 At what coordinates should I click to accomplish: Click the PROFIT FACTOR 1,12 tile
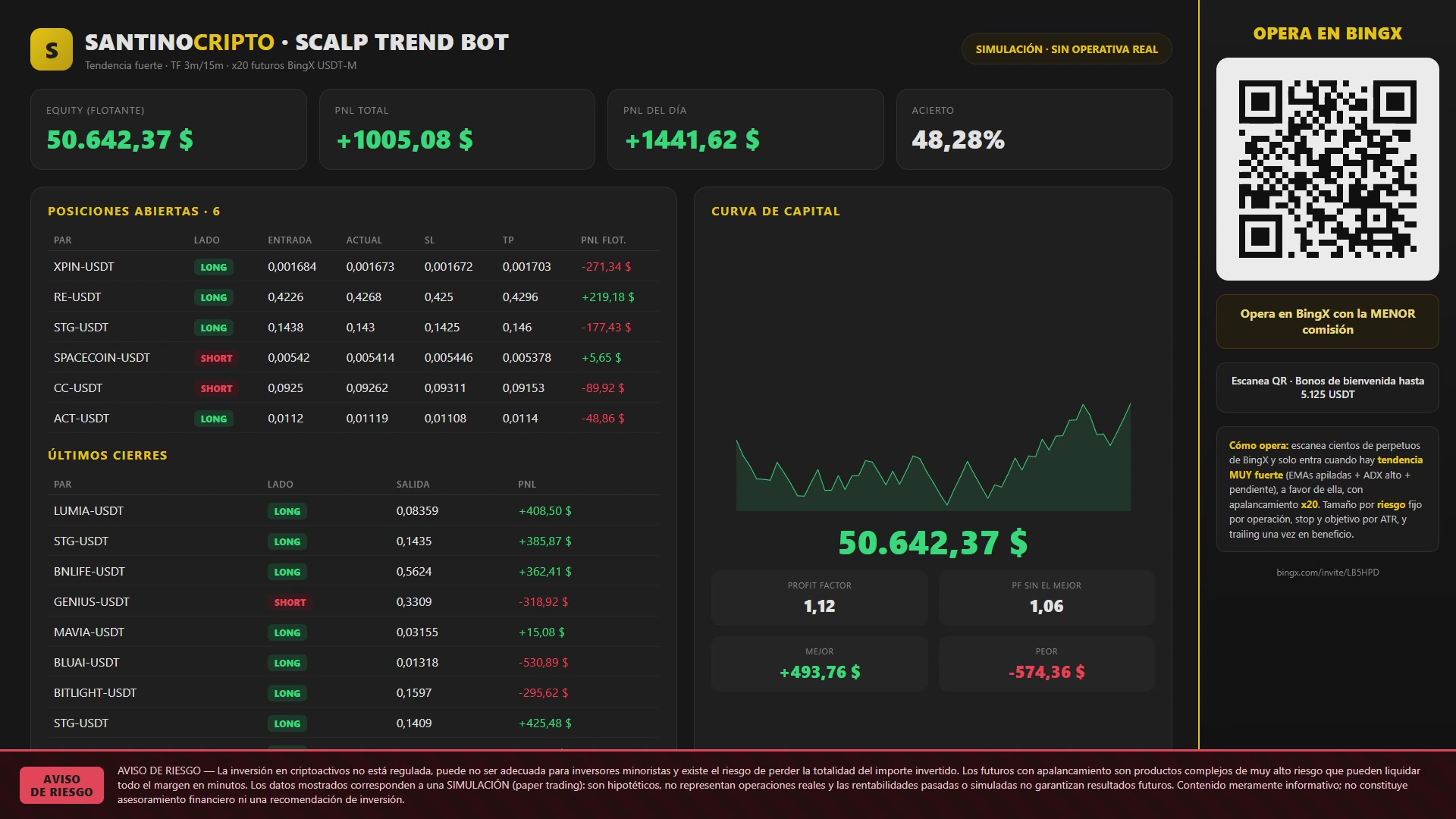tap(819, 598)
